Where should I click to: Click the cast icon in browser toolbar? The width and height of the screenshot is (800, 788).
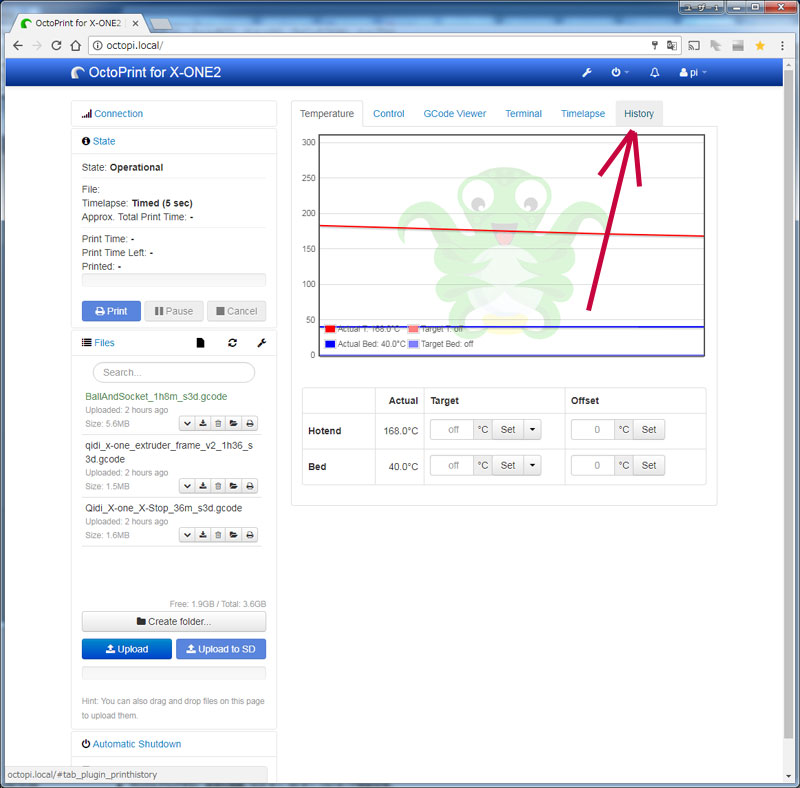[694, 45]
